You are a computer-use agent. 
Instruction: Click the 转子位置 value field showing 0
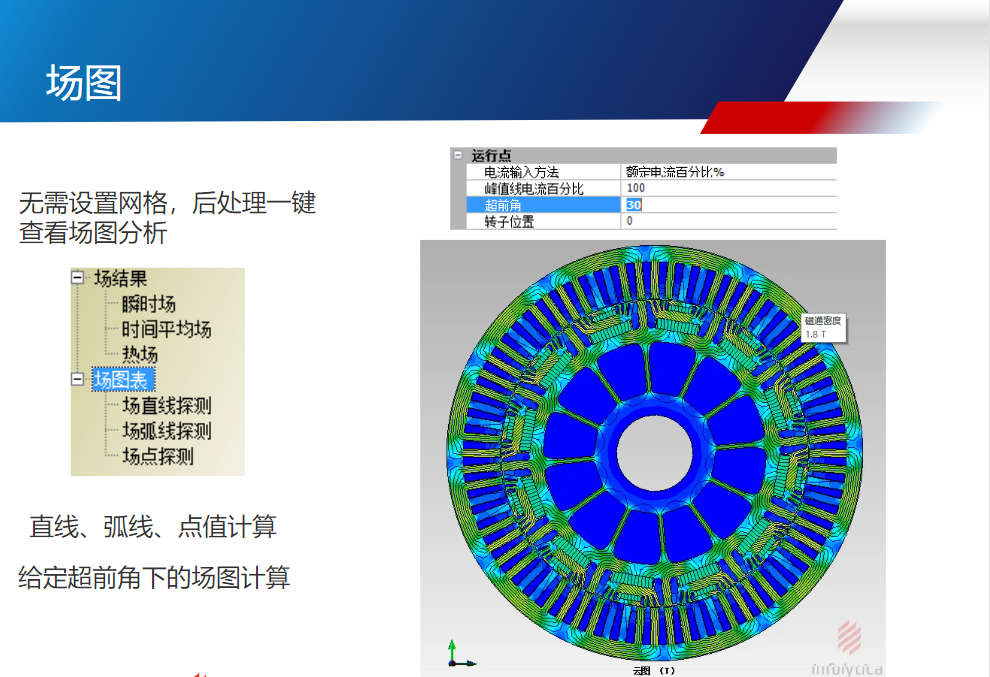630,221
